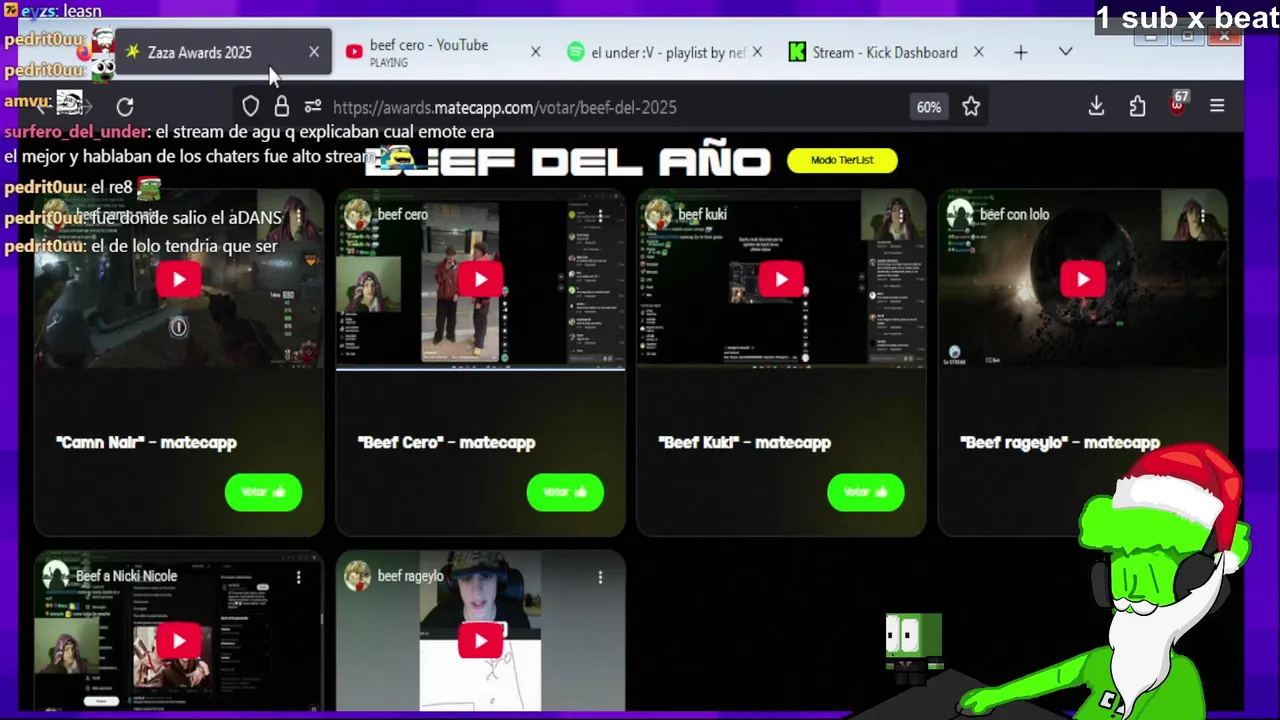This screenshot has height=720, width=1280.
Task: Click the "Beef rageylo" – matecapp card title
Action: (1059, 442)
